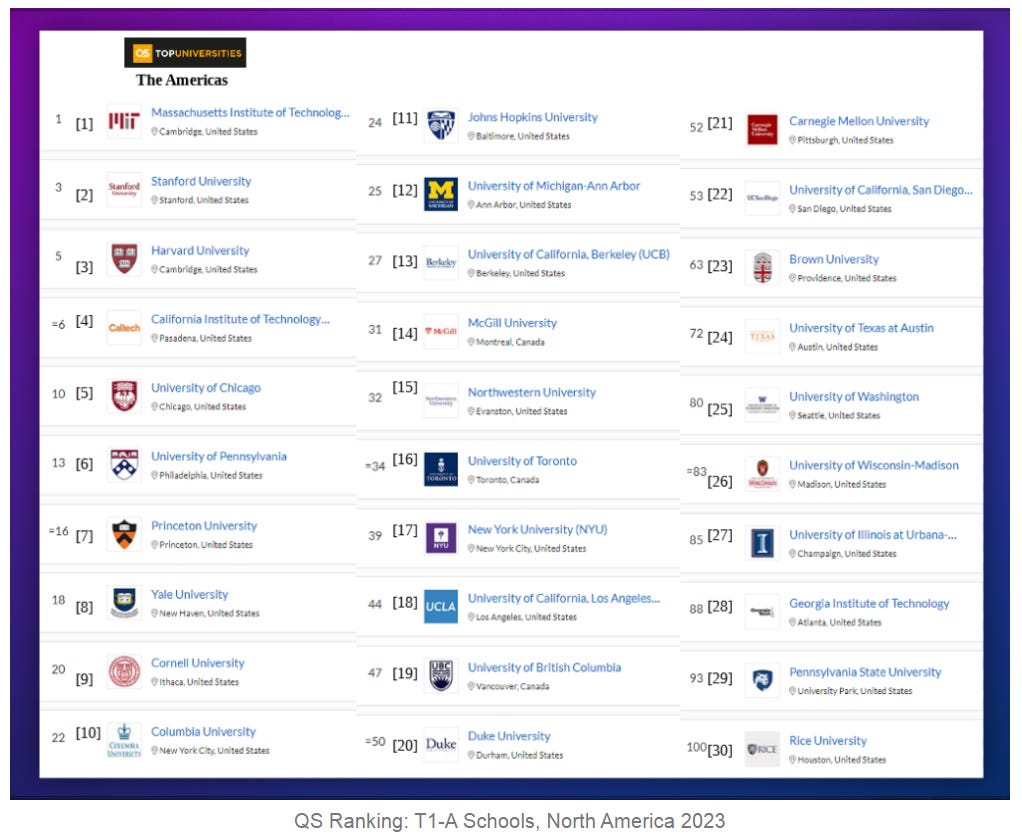Open the Harvard University link

[x=200, y=250]
